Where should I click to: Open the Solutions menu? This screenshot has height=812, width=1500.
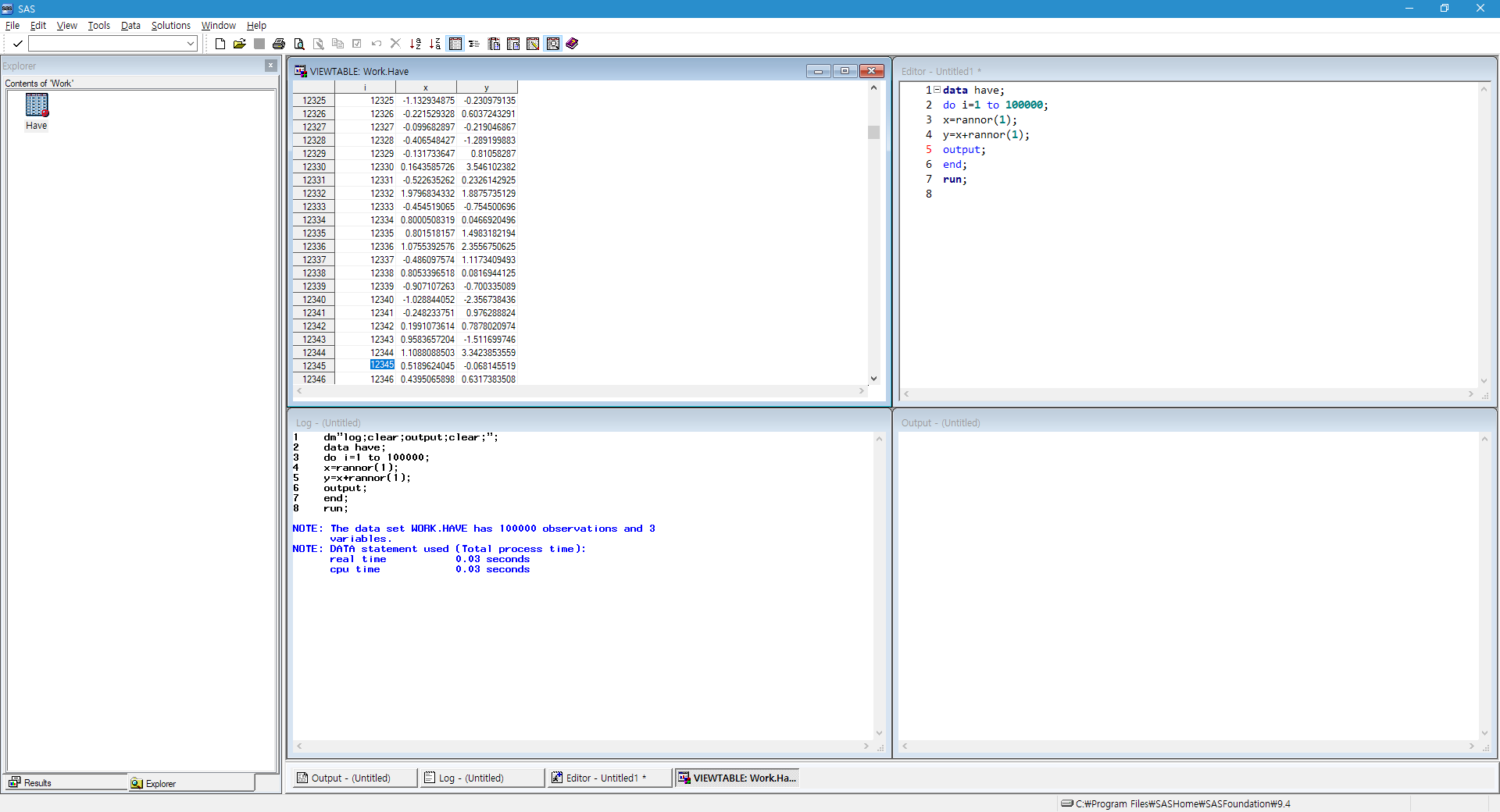[170, 26]
